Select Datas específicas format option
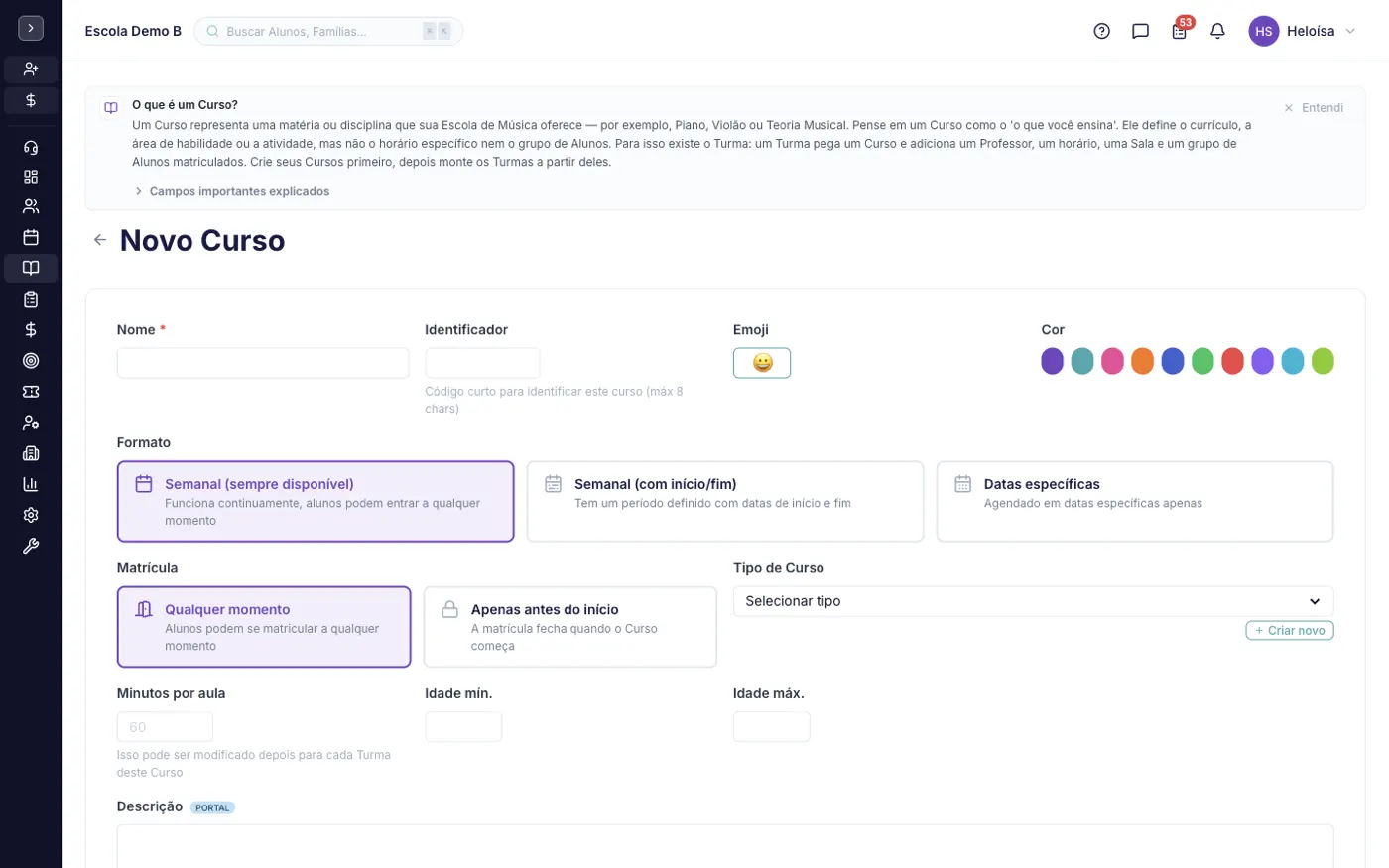The image size is (1389, 868). tap(1134, 501)
